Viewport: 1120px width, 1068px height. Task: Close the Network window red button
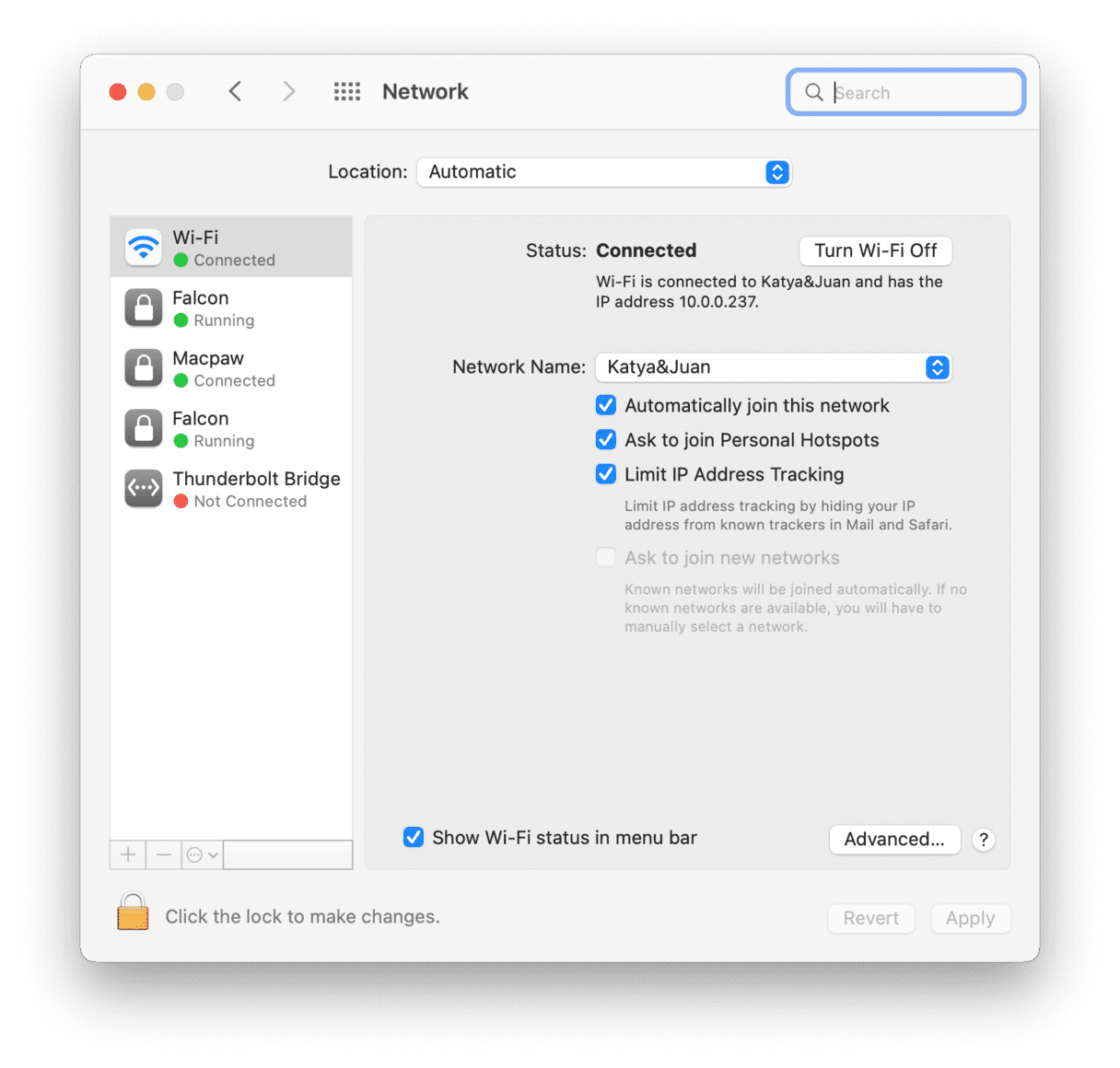click(x=118, y=91)
